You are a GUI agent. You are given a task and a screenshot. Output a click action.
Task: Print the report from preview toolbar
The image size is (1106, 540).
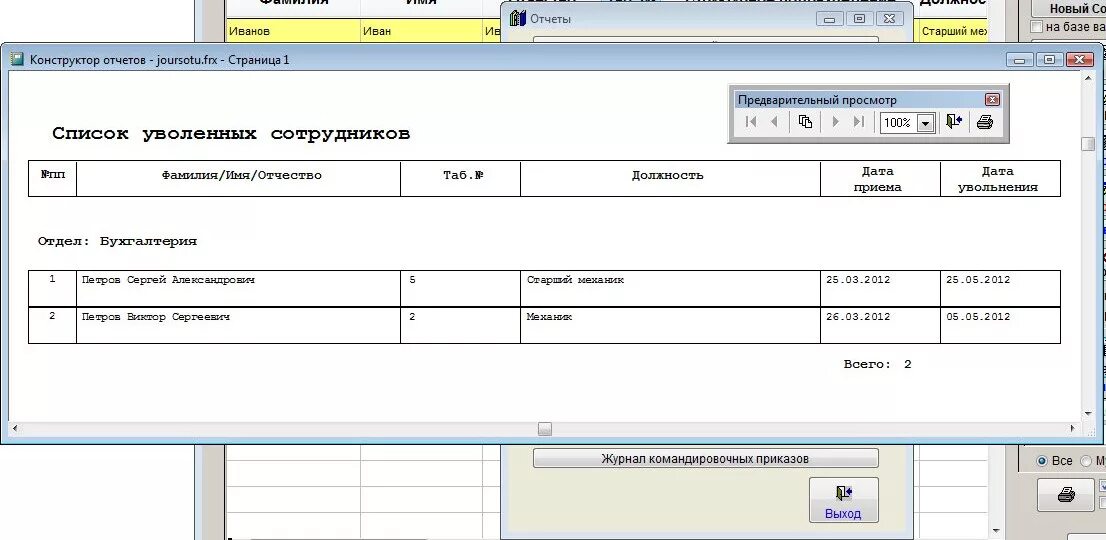[985, 122]
